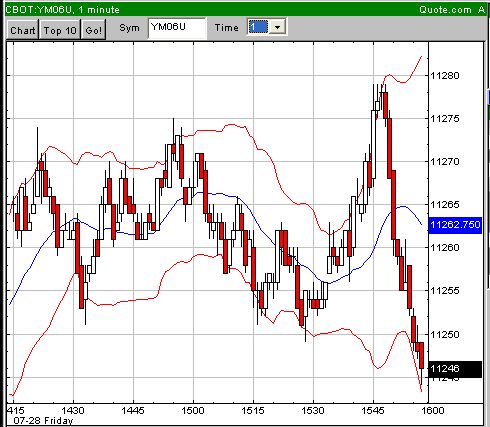This screenshot has height=427, width=490.
Task: Click the 11280 price axis label
Action: click(445, 76)
